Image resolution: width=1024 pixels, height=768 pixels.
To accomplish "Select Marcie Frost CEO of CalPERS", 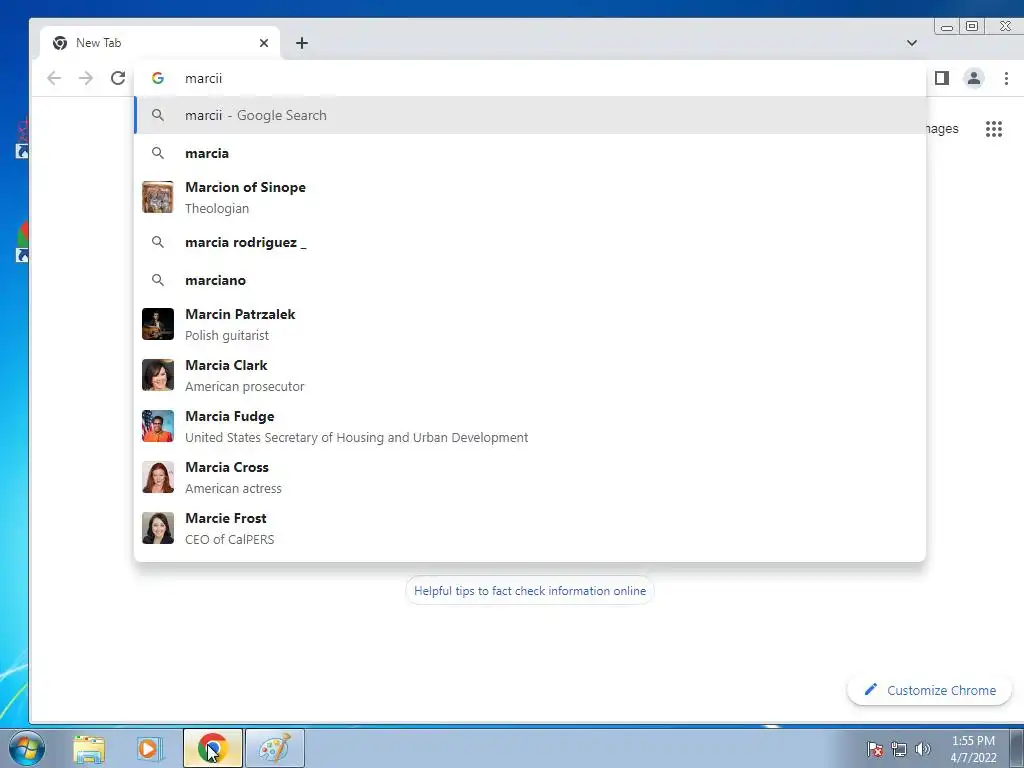I will click(530, 528).
